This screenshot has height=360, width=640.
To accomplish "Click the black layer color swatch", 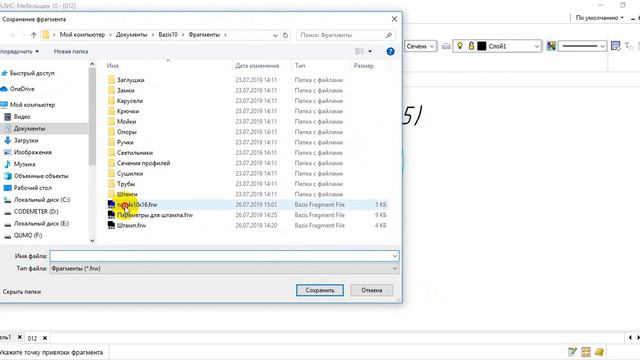I will tap(482, 46).
